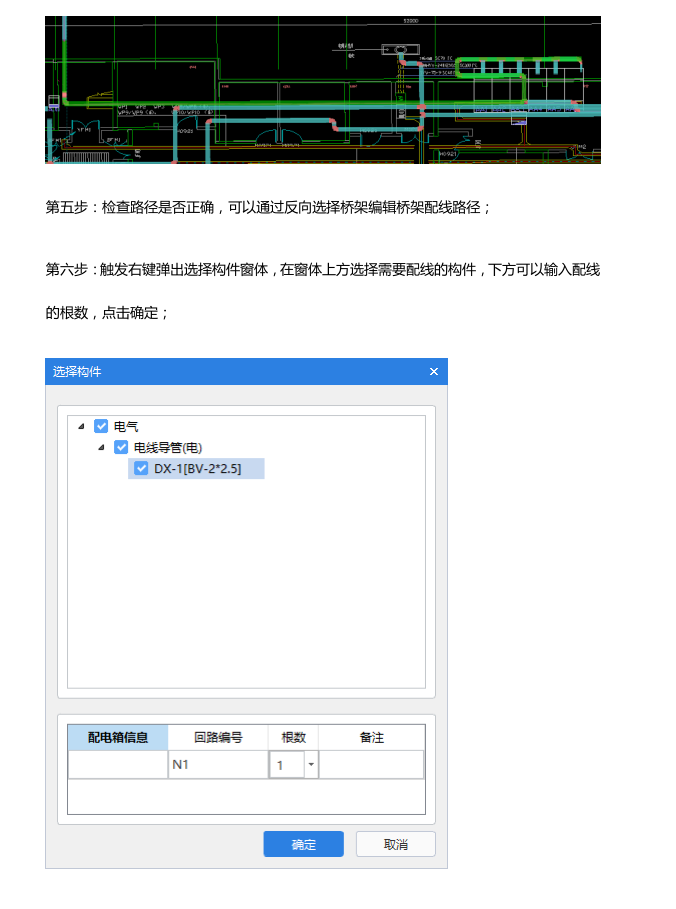Uncheck the DX-1[BV-2*2.5] checkbox
Viewport: 676px width, 909px height.
[x=141, y=468]
